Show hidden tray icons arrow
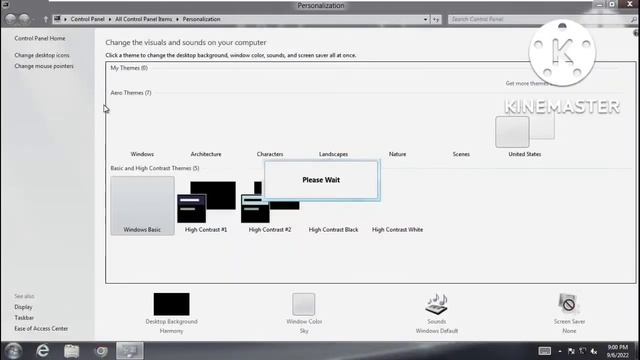This screenshot has width=640, height=360. tap(560, 351)
